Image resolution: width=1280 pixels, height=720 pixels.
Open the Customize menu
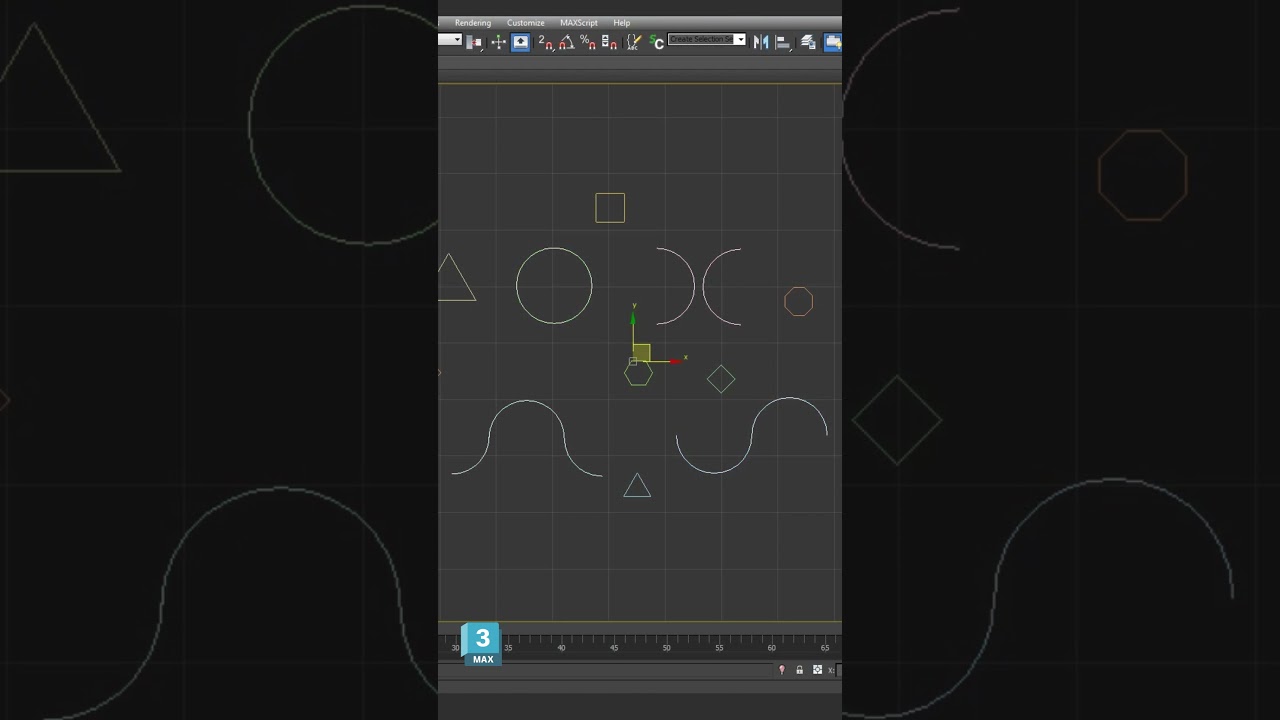pos(526,23)
